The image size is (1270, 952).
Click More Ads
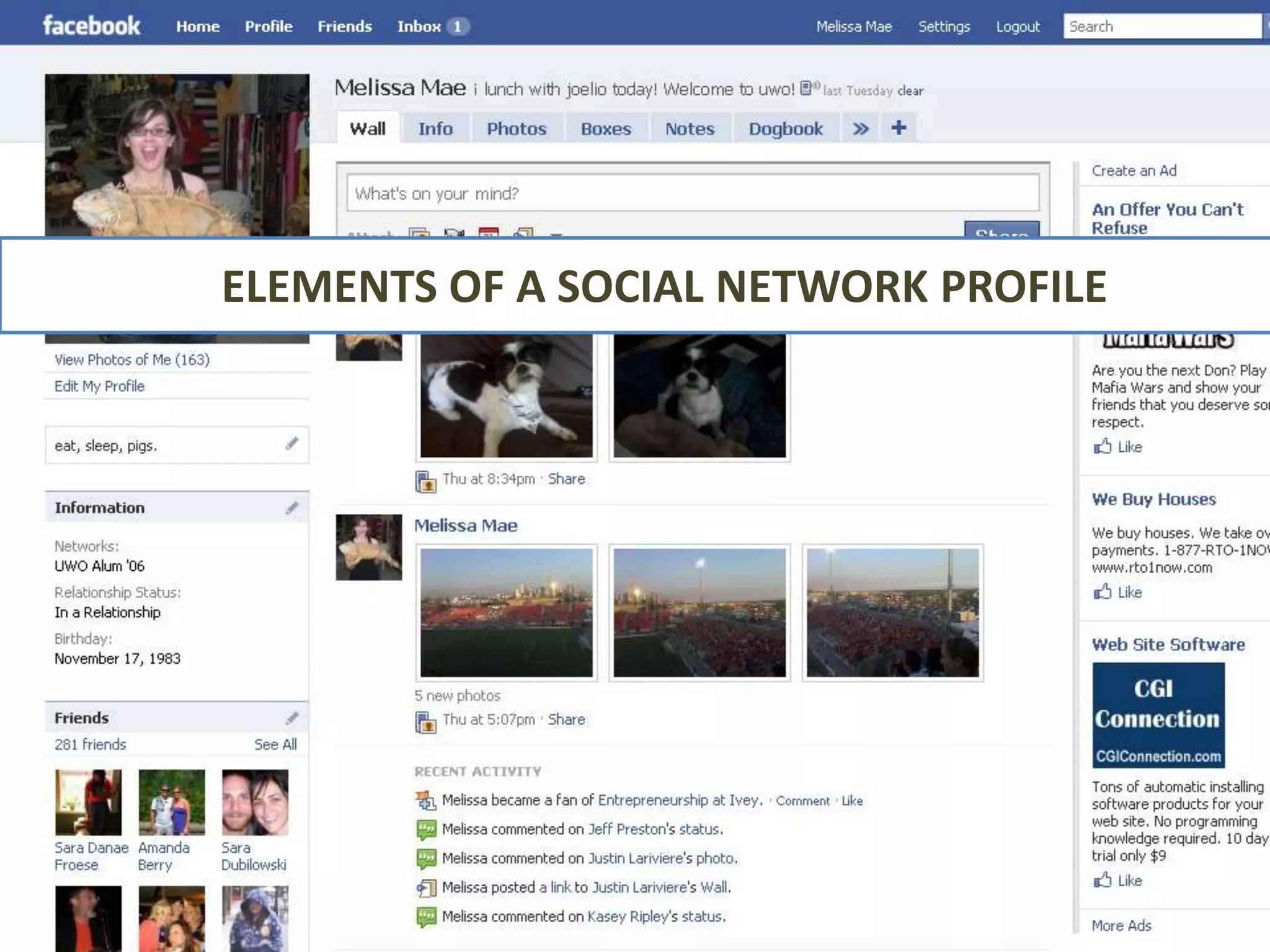[1121, 925]
